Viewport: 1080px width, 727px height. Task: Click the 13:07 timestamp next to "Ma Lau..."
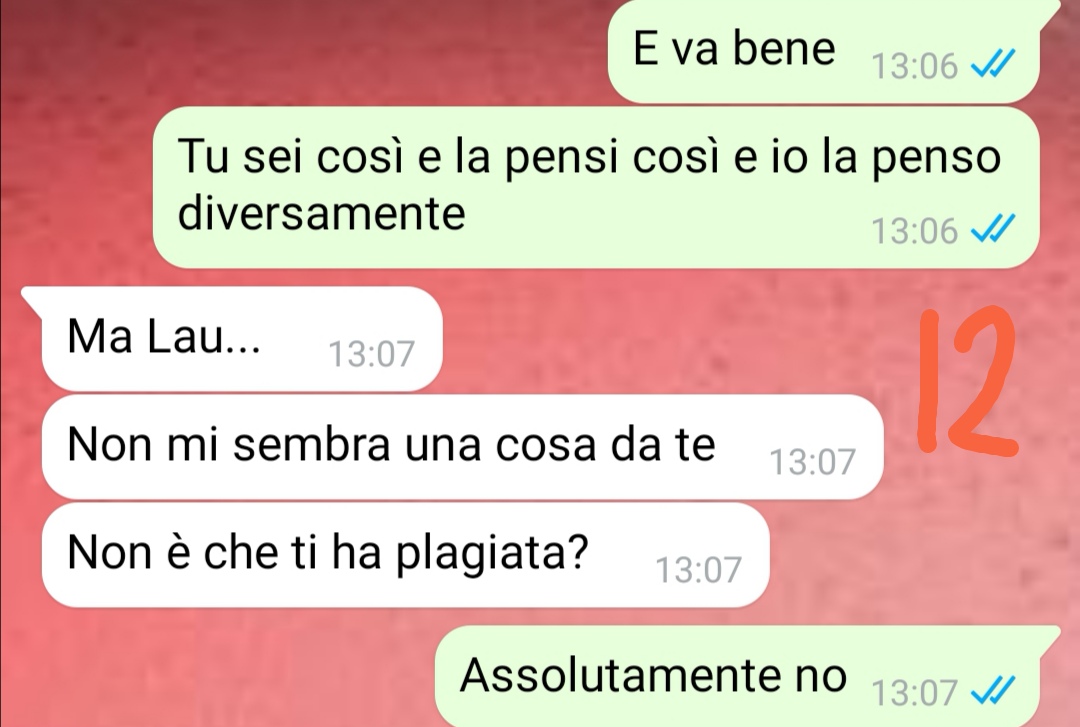(372, 354)
